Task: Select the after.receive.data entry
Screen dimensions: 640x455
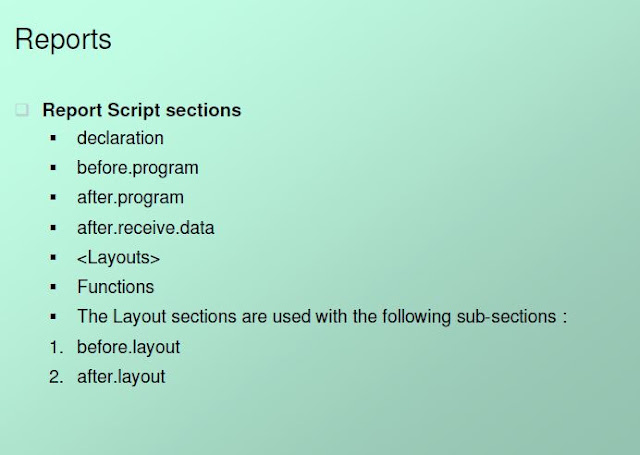Action: pyautogui.click(x=146, y=228)
